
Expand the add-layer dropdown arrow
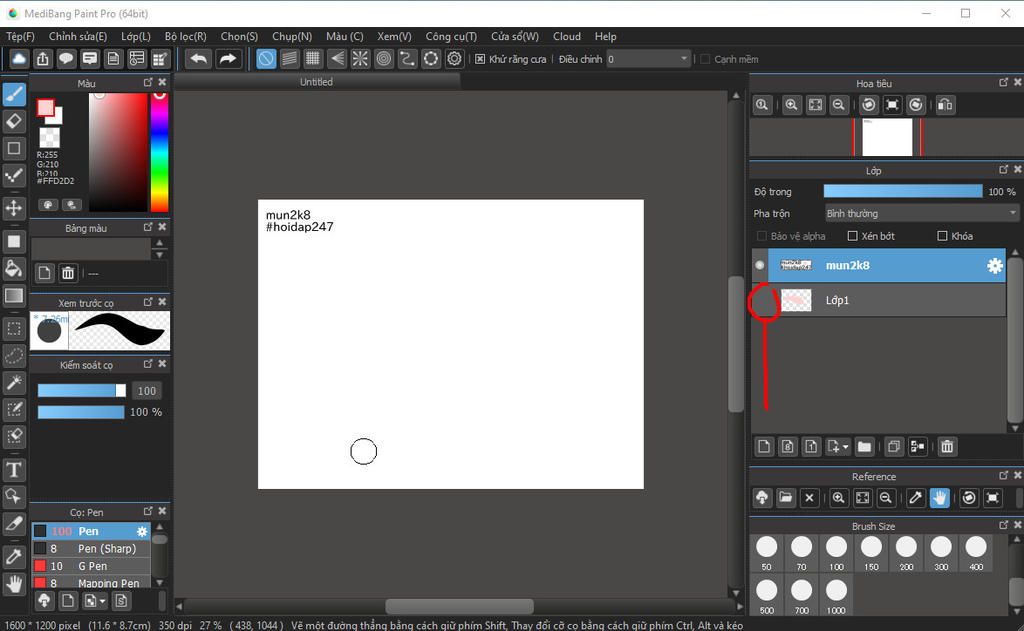pyautogui.click(x=846, y=447)
